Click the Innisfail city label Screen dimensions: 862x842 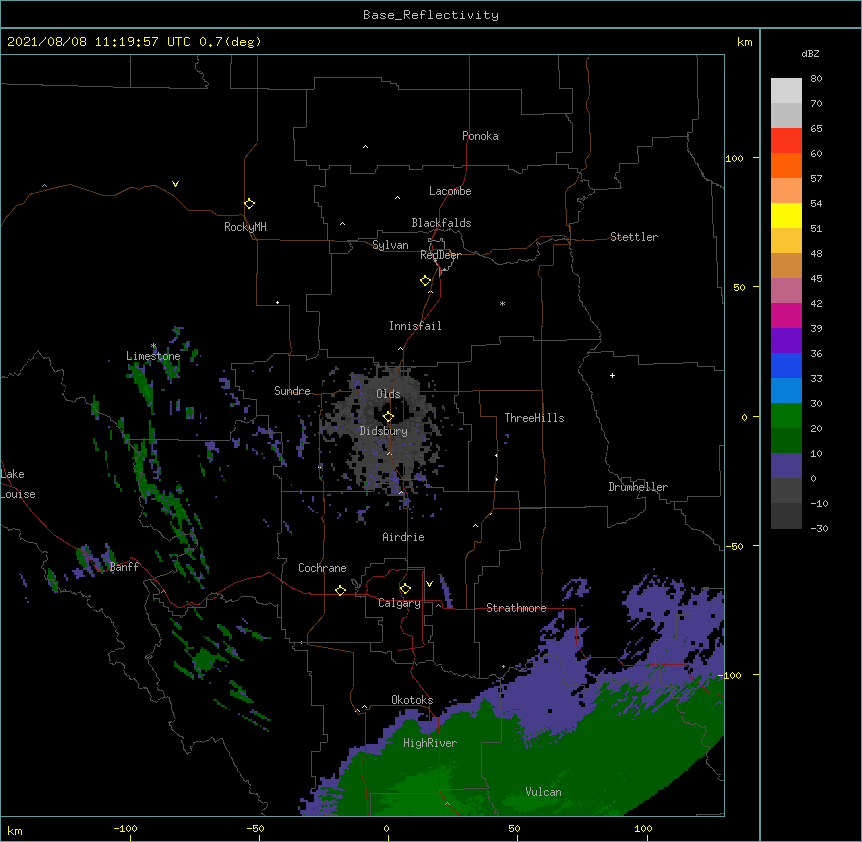415,326
